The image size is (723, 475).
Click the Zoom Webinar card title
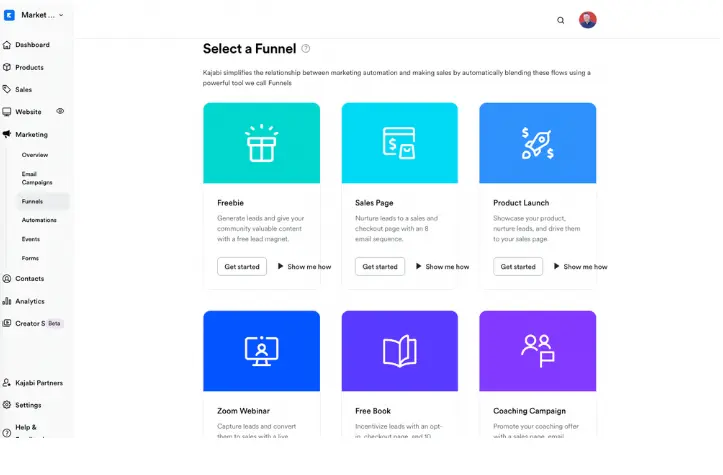point(243,411)
